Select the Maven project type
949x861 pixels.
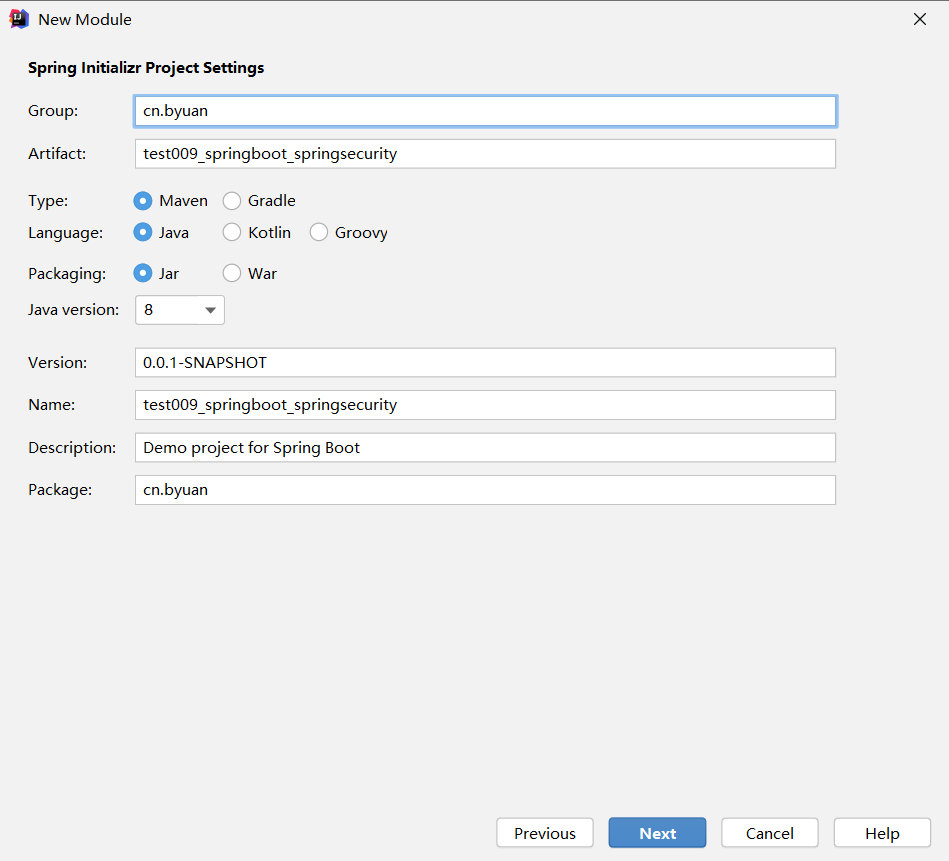click(143, 201)
